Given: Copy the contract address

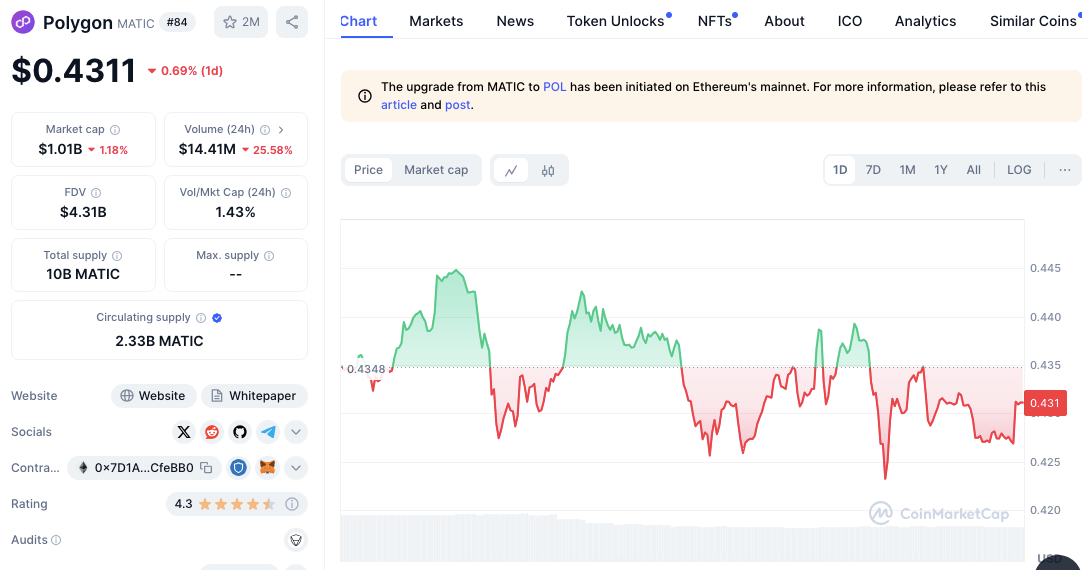Looking at the screenshot, I should tap(206, 468).
